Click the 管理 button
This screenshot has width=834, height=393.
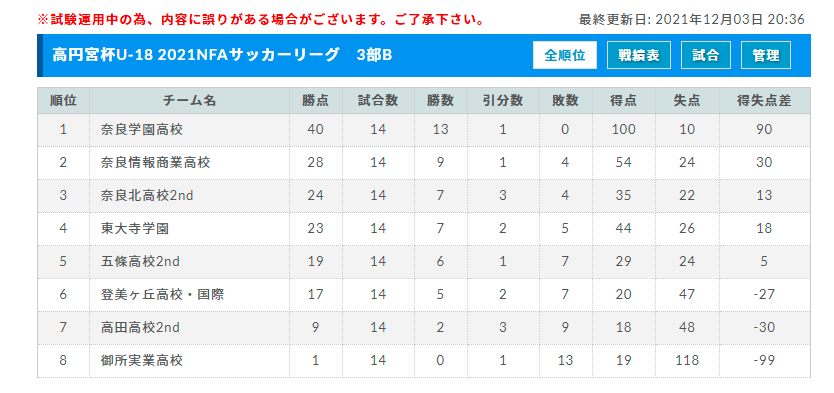[x=766, y=55]
